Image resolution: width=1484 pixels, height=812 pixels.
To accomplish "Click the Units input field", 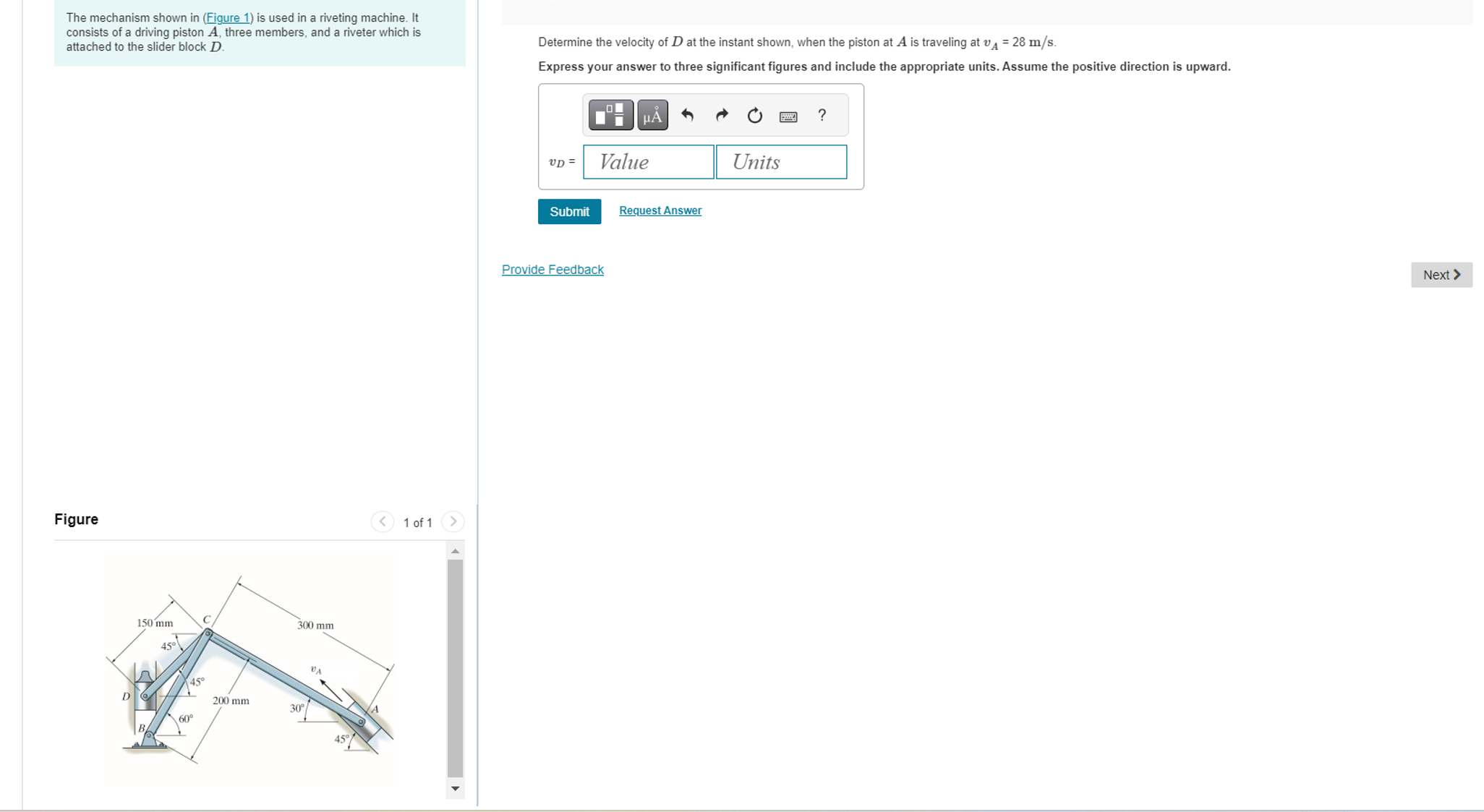I will [x=781, y=162].
